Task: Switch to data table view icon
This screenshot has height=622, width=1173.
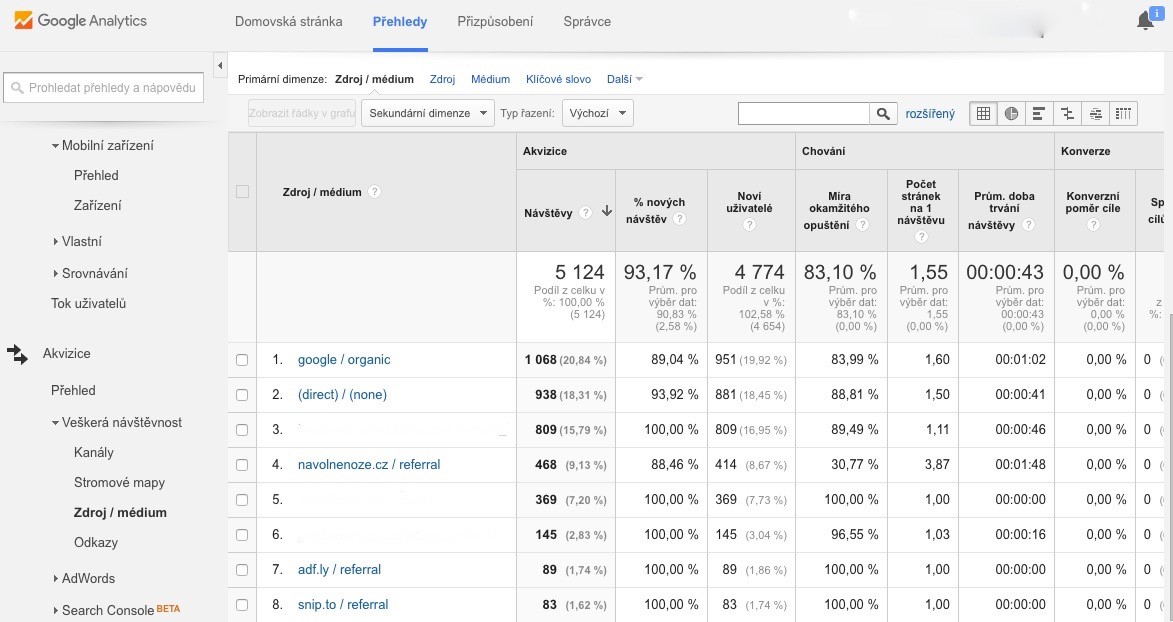Action: tap(983, 114)
